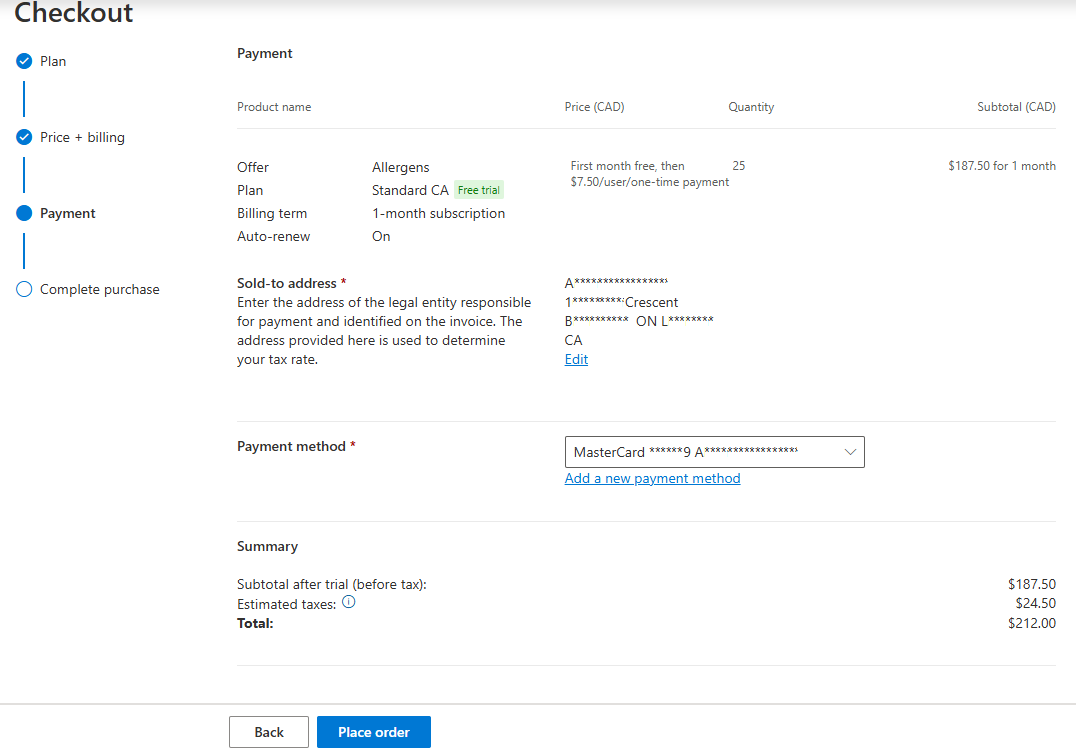Select the Payment step label
Screen dimensions: 1076x752
tap(68, 213)
